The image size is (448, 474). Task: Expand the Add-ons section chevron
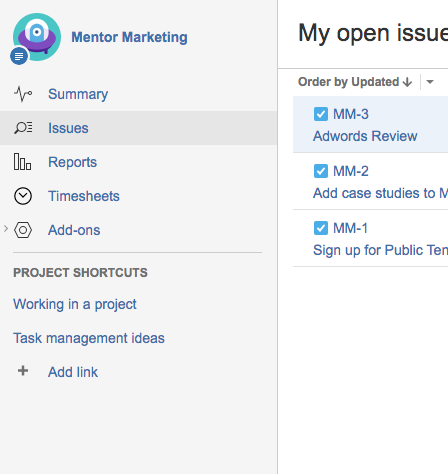(6, 229)
